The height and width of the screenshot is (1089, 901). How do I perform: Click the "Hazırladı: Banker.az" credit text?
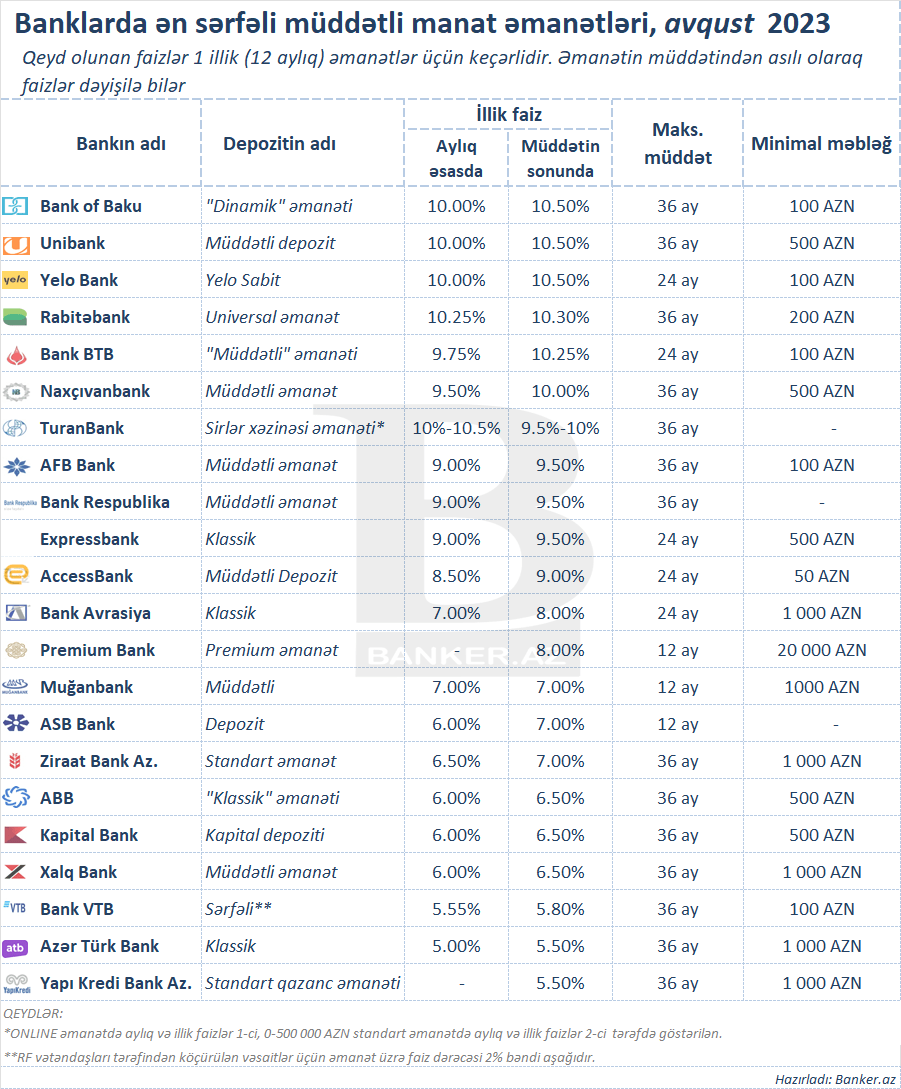pos(835,1079)
